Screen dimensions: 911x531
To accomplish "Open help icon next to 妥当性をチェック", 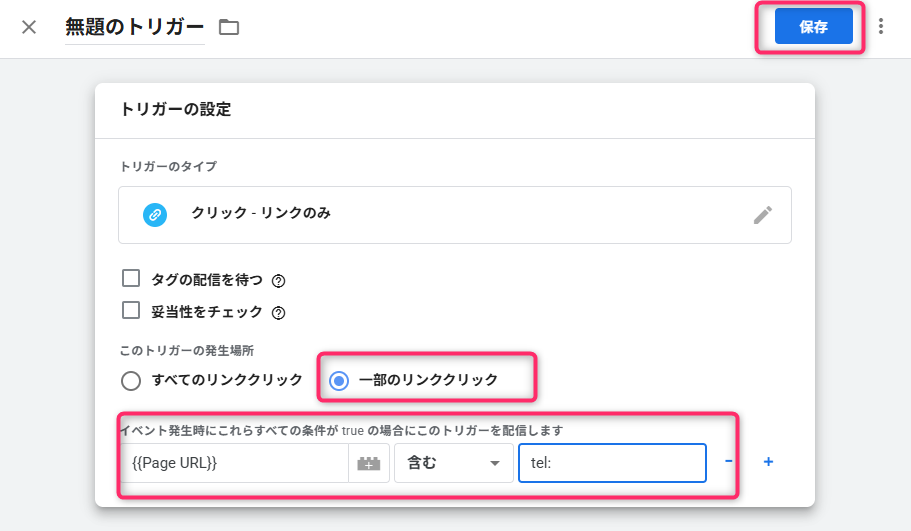I will pyautogui.click(x=279, y=313).
